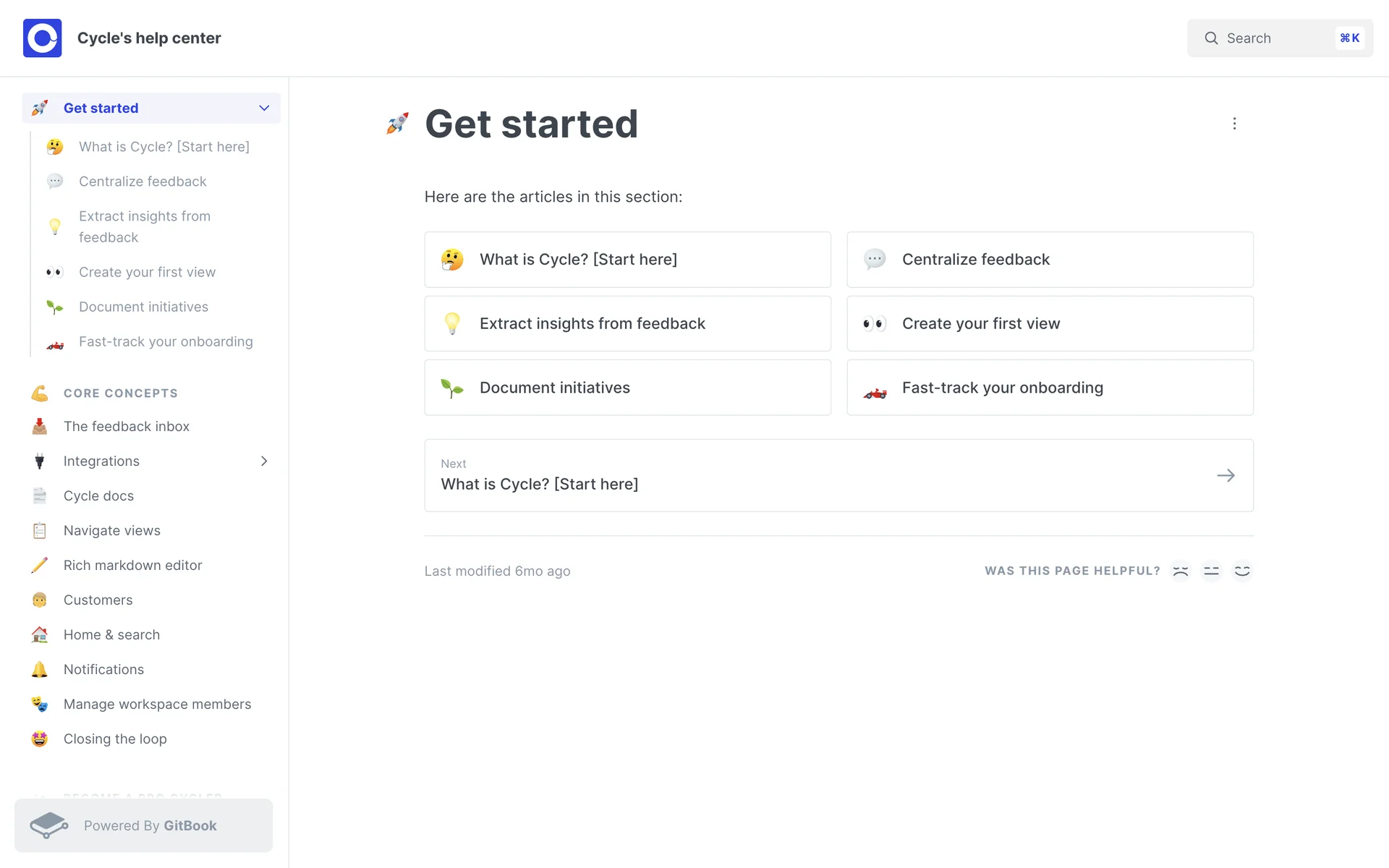
Task: Click the bell icon beside Notifications
Action: tap(40, 669)
